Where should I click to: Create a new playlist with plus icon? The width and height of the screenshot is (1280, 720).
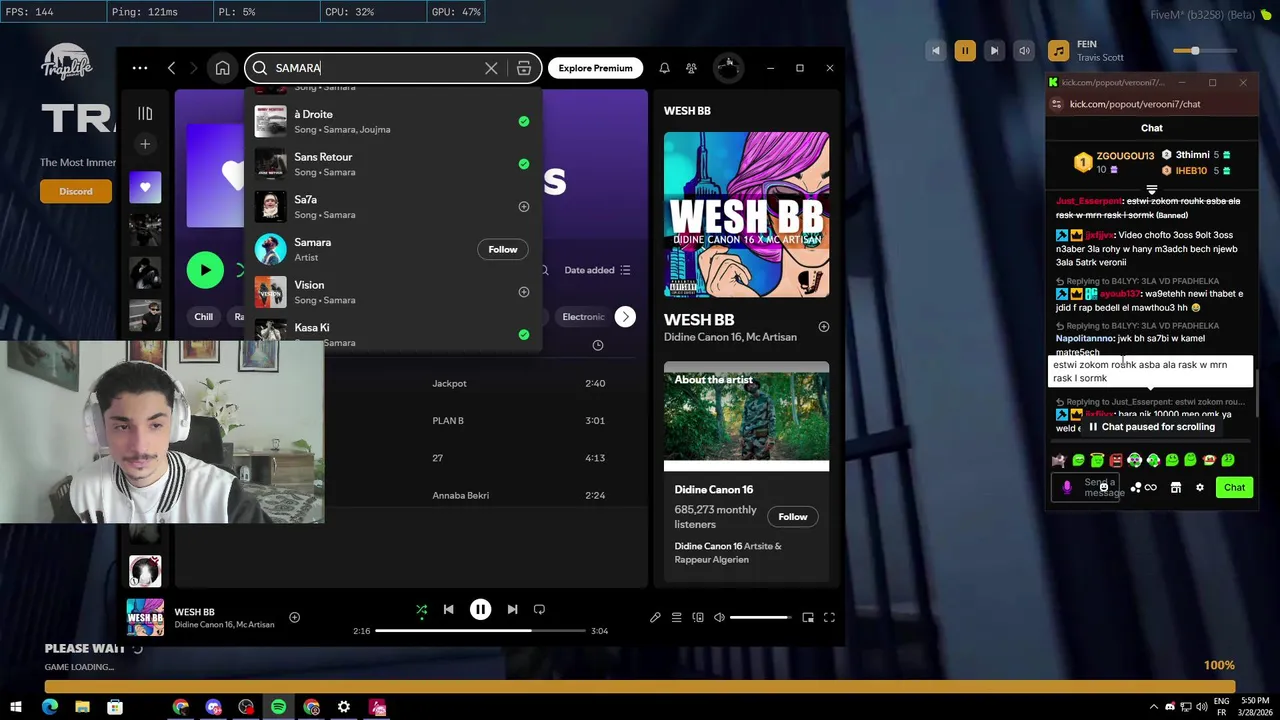[145, 145]
